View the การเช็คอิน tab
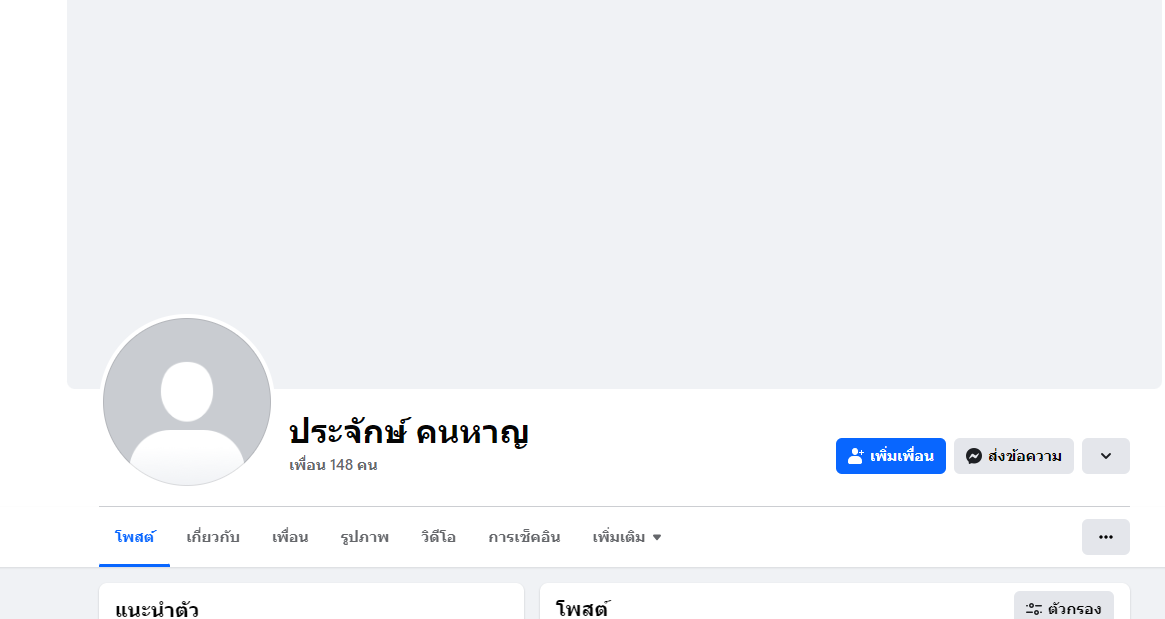The image size is (1165, 619). (x=524, y=537)
